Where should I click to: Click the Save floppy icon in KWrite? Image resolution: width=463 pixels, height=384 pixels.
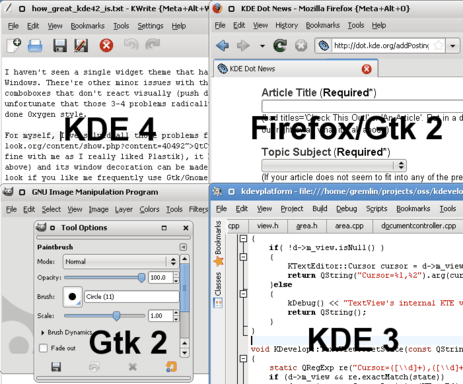click(60, 46)
